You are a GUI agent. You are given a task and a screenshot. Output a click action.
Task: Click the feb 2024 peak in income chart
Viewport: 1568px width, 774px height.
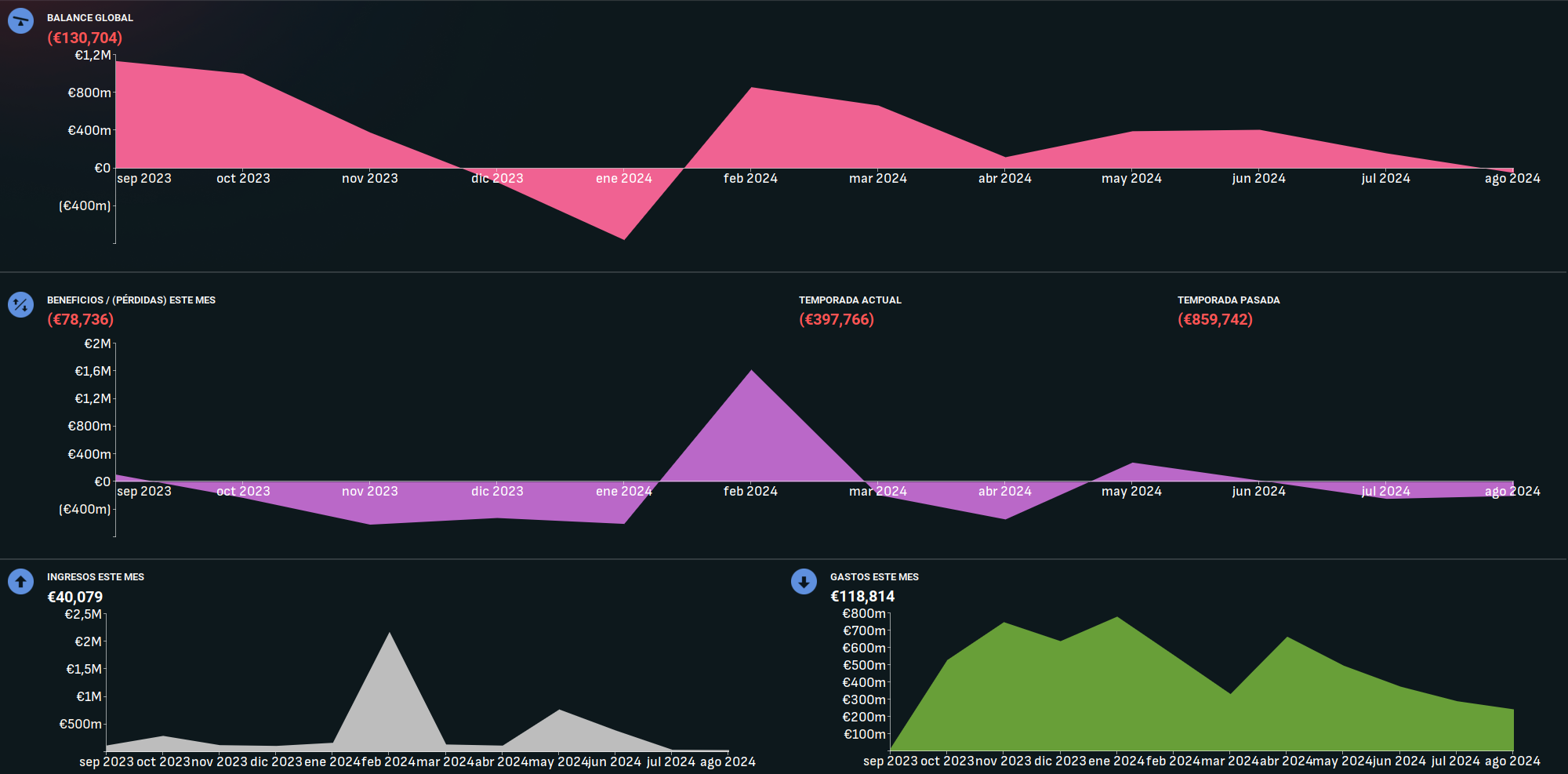tap(390, 634)
